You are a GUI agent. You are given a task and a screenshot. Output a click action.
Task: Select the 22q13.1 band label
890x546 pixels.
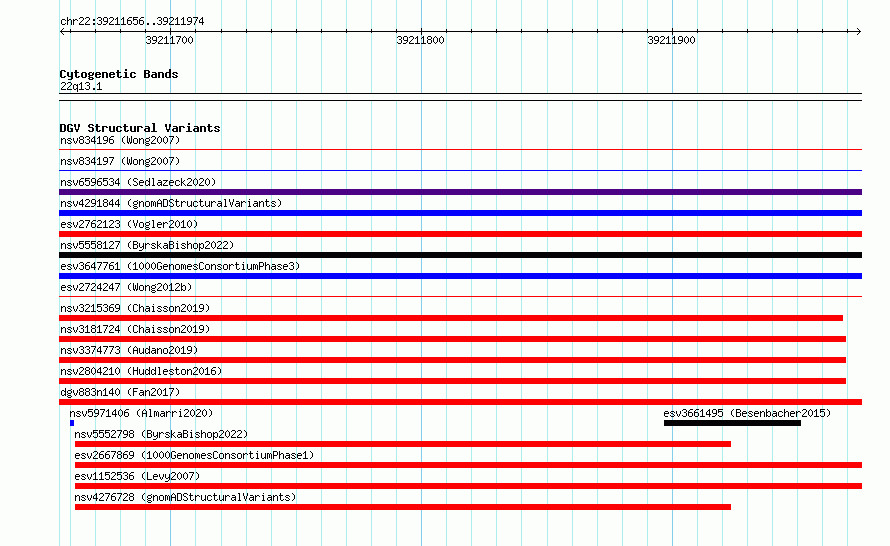pos(81,86)
